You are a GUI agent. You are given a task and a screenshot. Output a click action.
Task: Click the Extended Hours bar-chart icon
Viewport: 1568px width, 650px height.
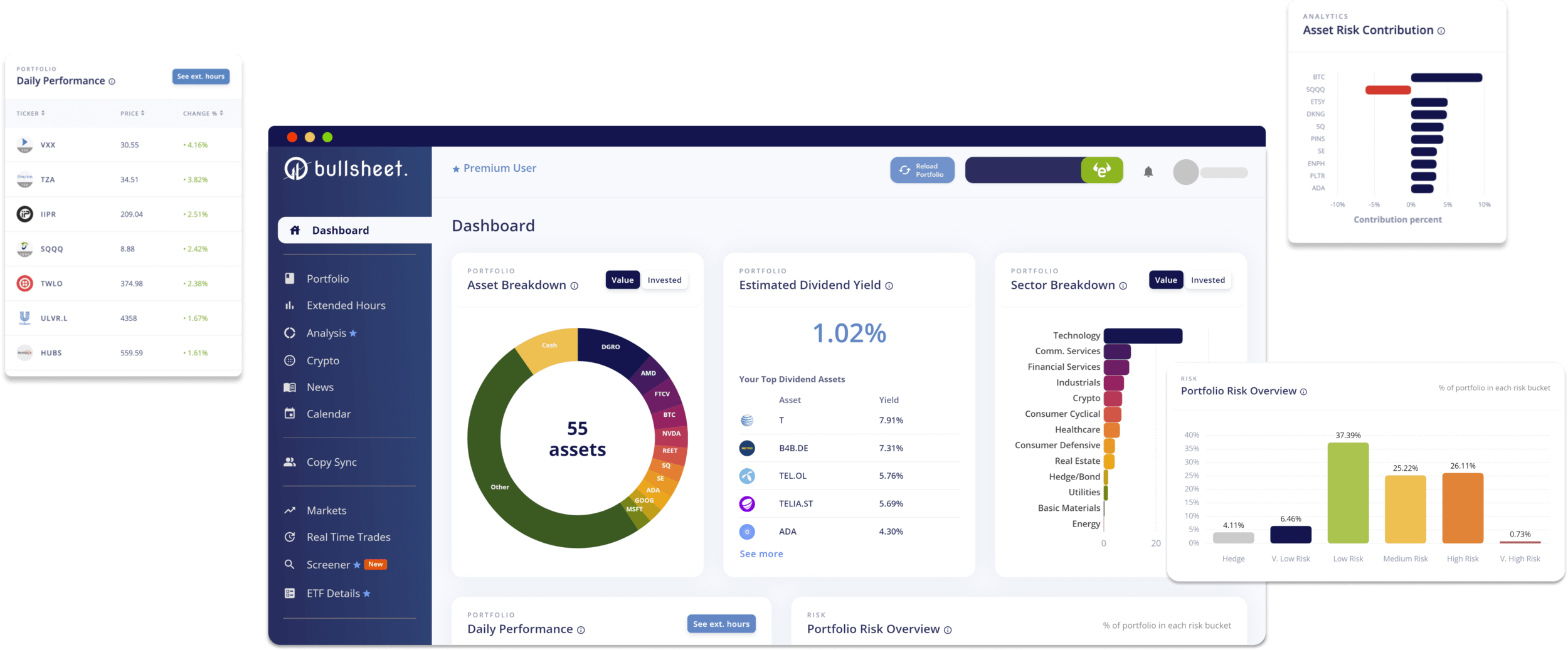coord(290,305)
